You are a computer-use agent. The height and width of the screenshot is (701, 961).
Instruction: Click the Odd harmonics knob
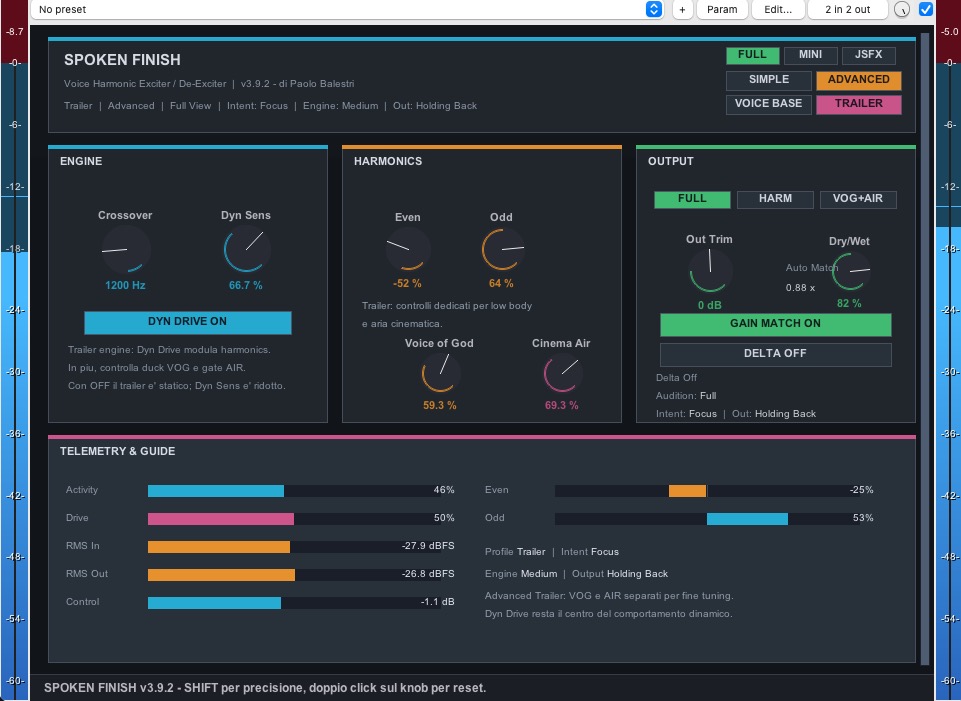pyautogui.click(x=503, y=249)
